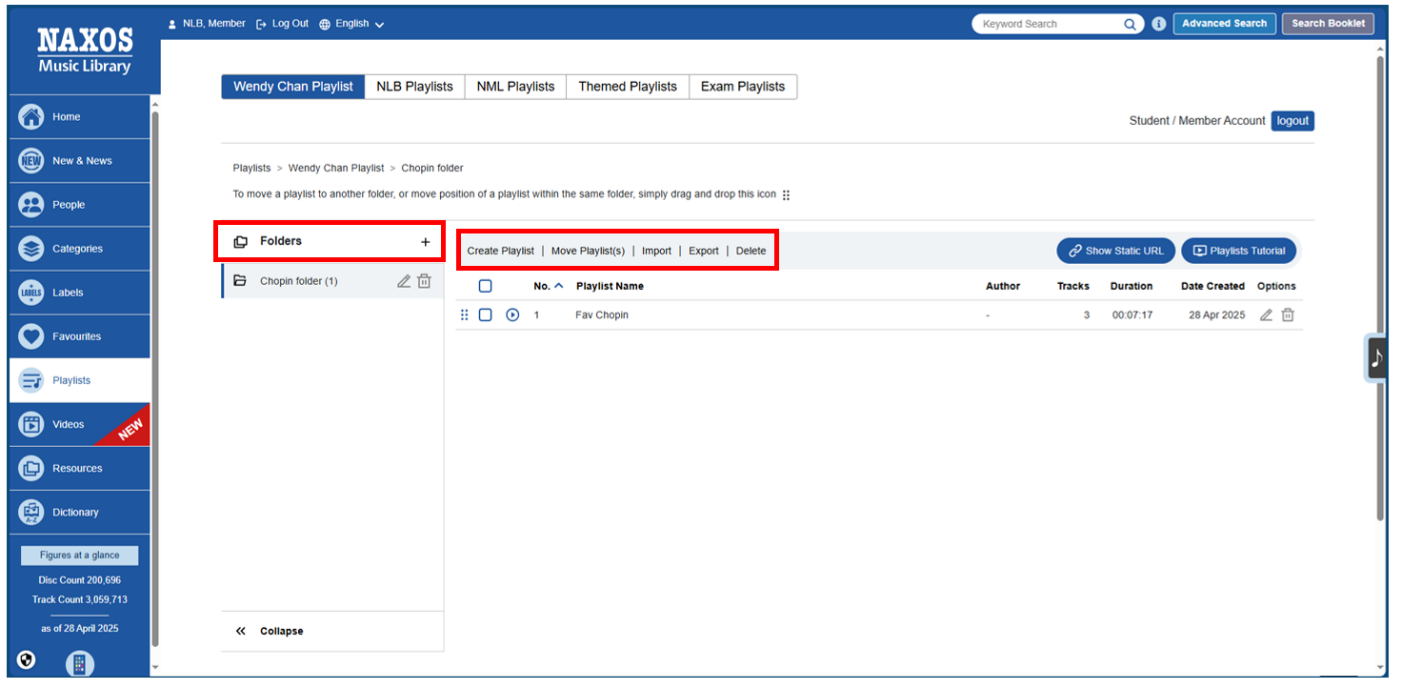
Task: Sort by No. column arrow
Action: [559, 286]
